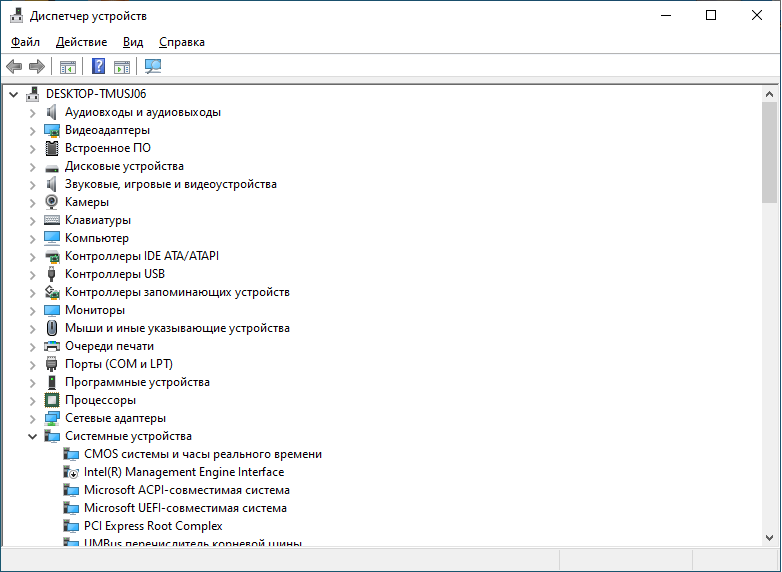Viewport: 782px width, 572px height.
Task: Select Звуковые, игровые и видеоустройства row
Action: point(171,184)
